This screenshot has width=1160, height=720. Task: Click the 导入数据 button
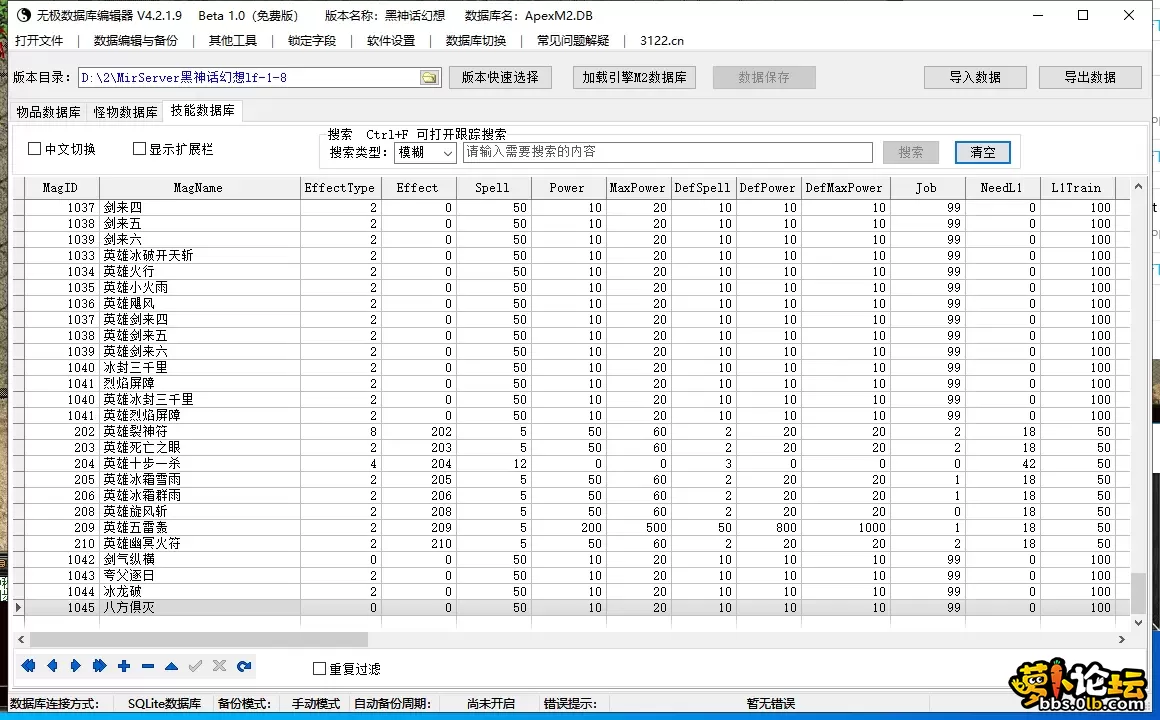(x=975, y=78)
